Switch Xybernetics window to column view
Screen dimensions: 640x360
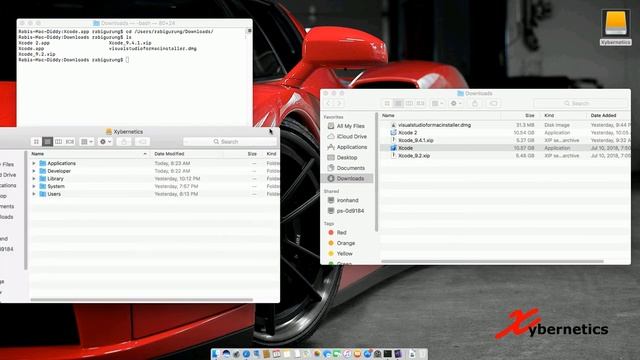[58, 142]
